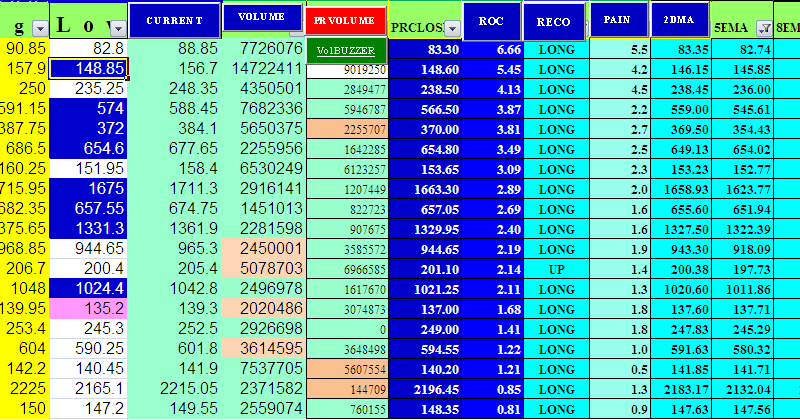Open the active filter on the 5EMA column
This screenshot has height=420, width=800.
764,29
